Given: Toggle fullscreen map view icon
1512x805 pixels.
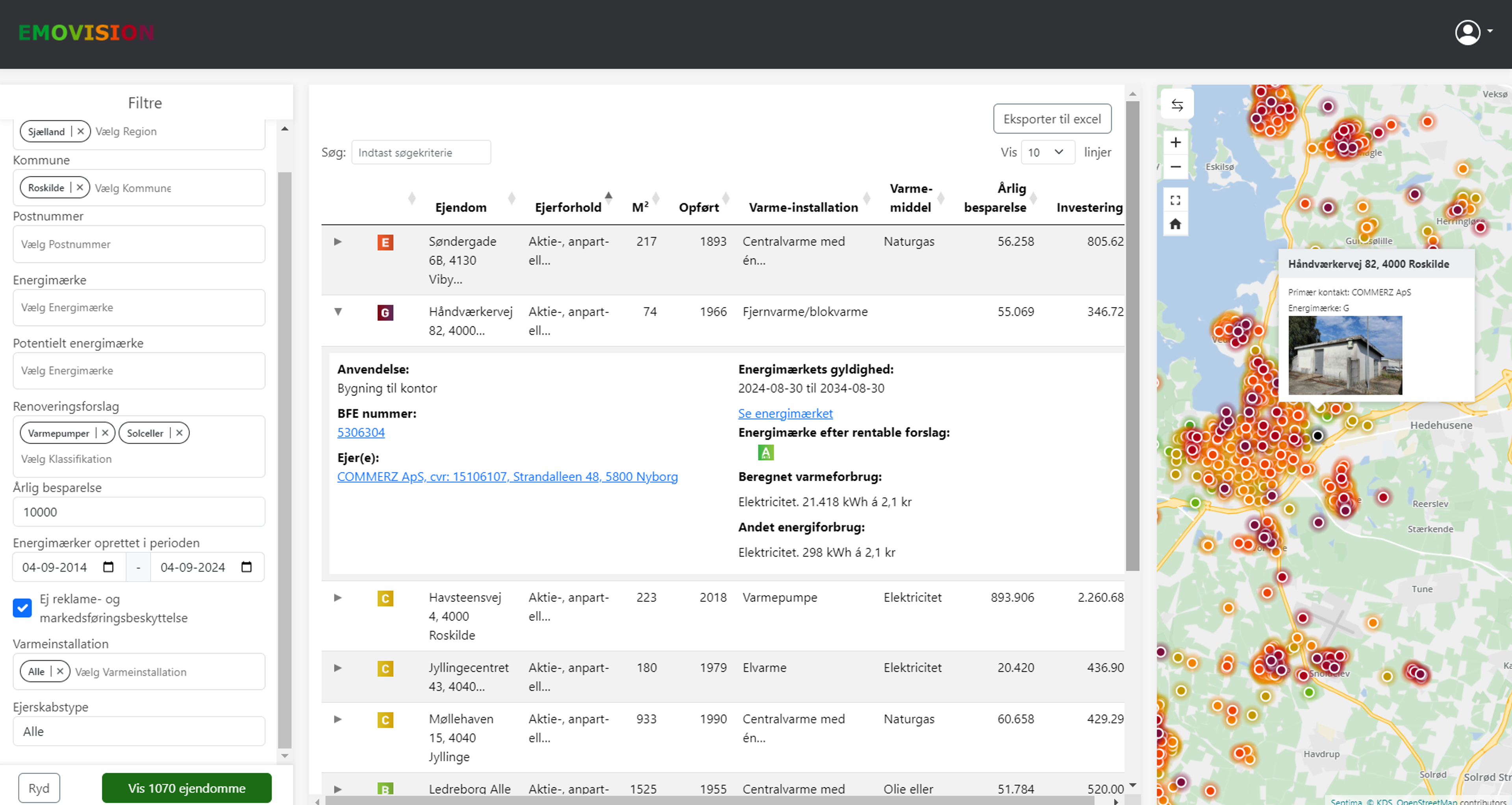Looking at the screenshot, I should coord(1175,201).
